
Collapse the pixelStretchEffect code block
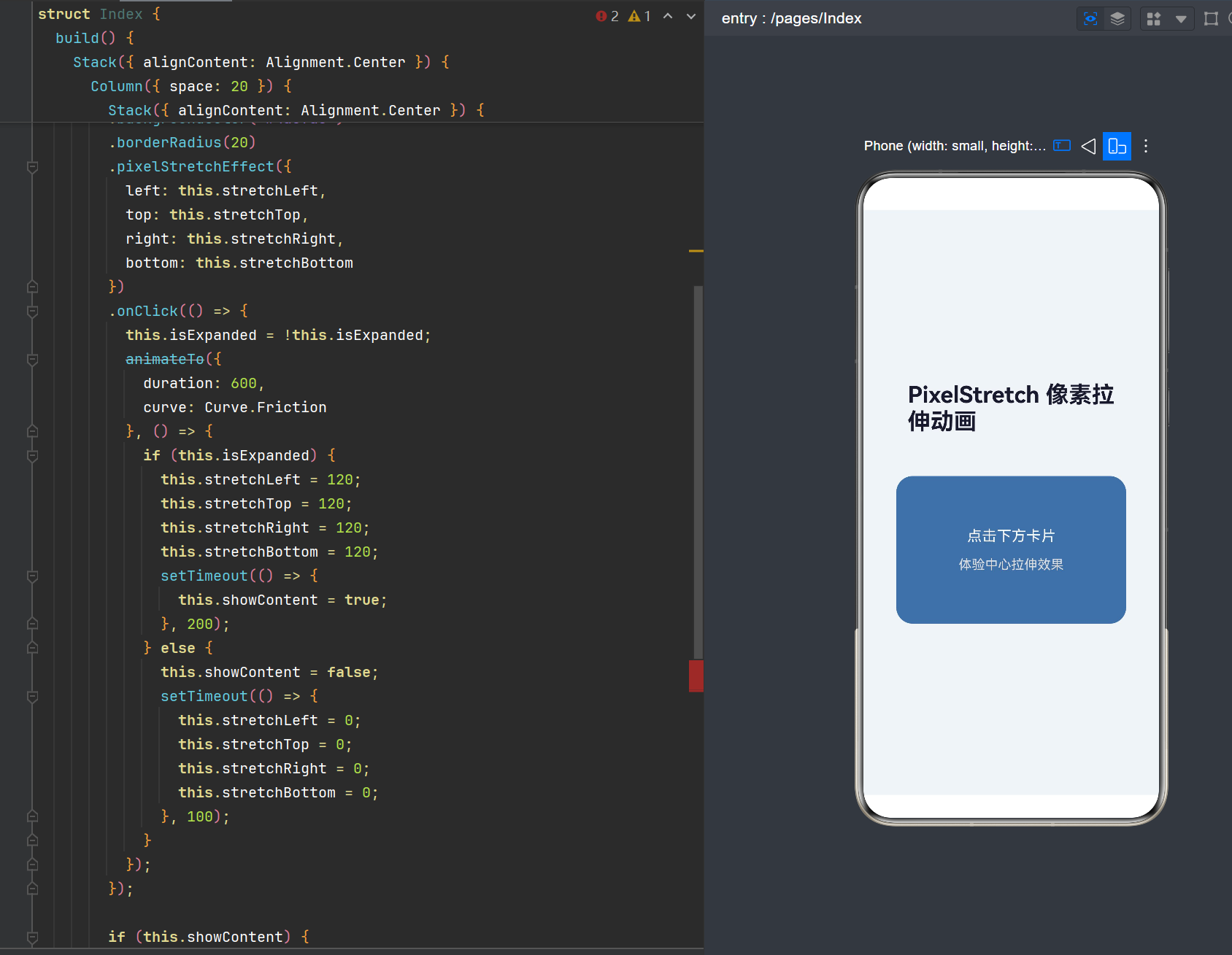click(x=32, y=167)
